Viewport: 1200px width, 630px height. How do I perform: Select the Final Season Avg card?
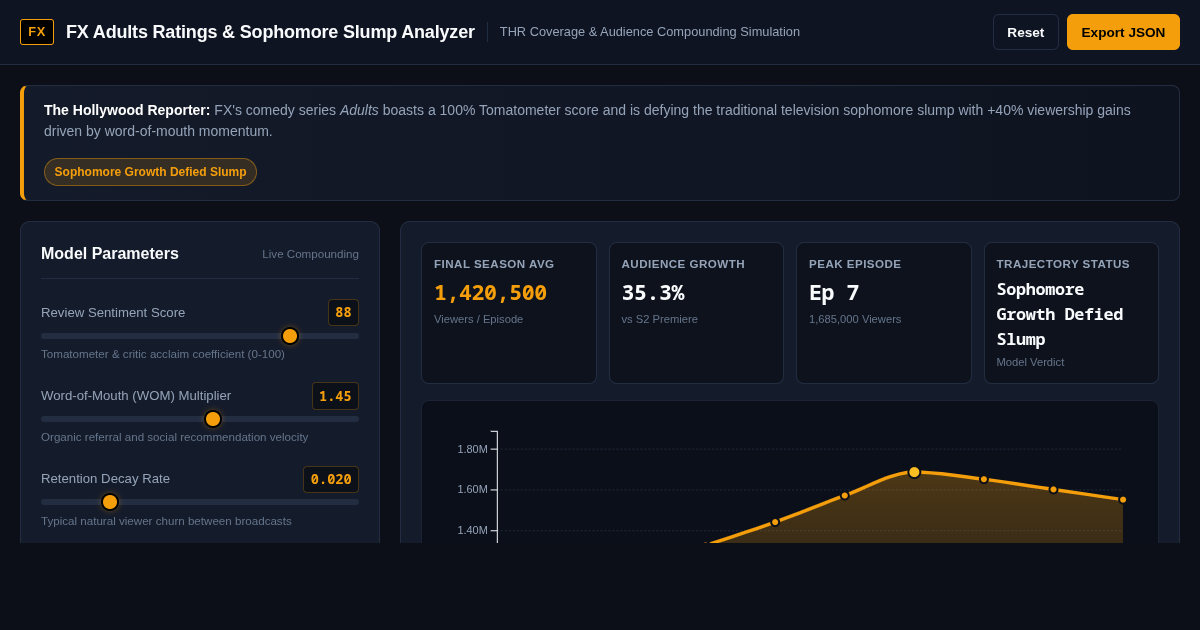(x=508, y=313)
